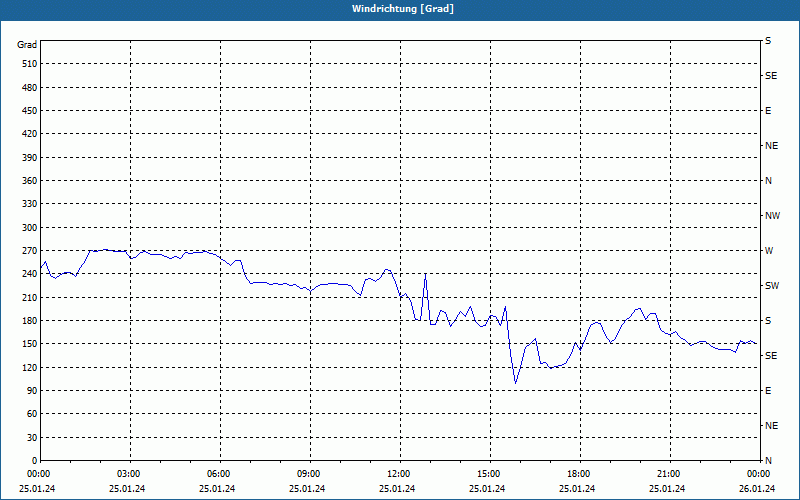The image size is (800, 500).
Task: Pick the 360 y-axis label
Action: click(x=30, y=181)
